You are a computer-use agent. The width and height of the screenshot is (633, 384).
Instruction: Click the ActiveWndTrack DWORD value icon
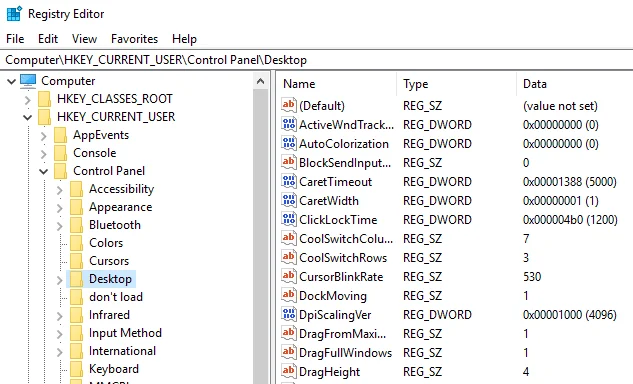tap(289, 124)
